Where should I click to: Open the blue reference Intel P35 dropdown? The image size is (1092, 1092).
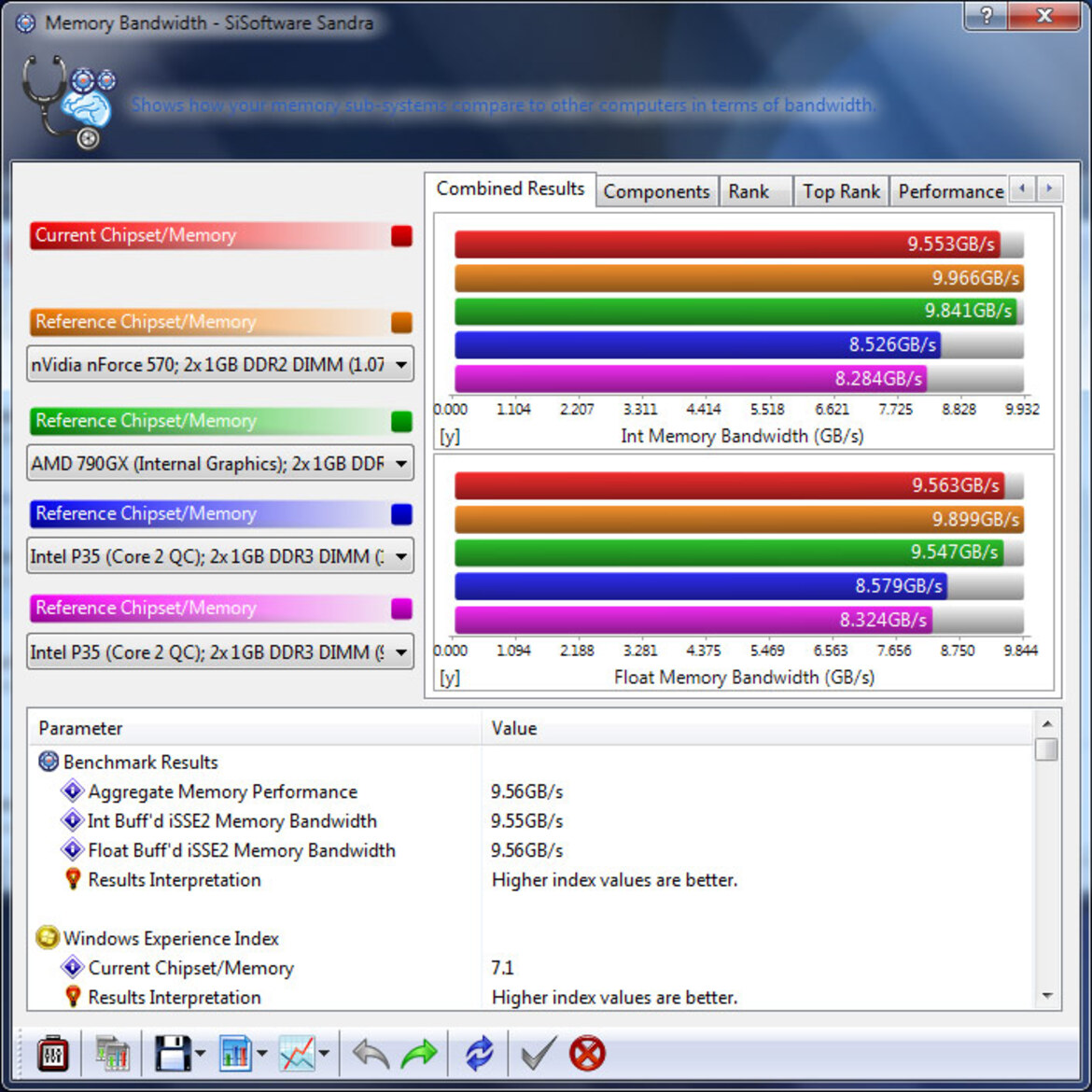tap(220, 555)
